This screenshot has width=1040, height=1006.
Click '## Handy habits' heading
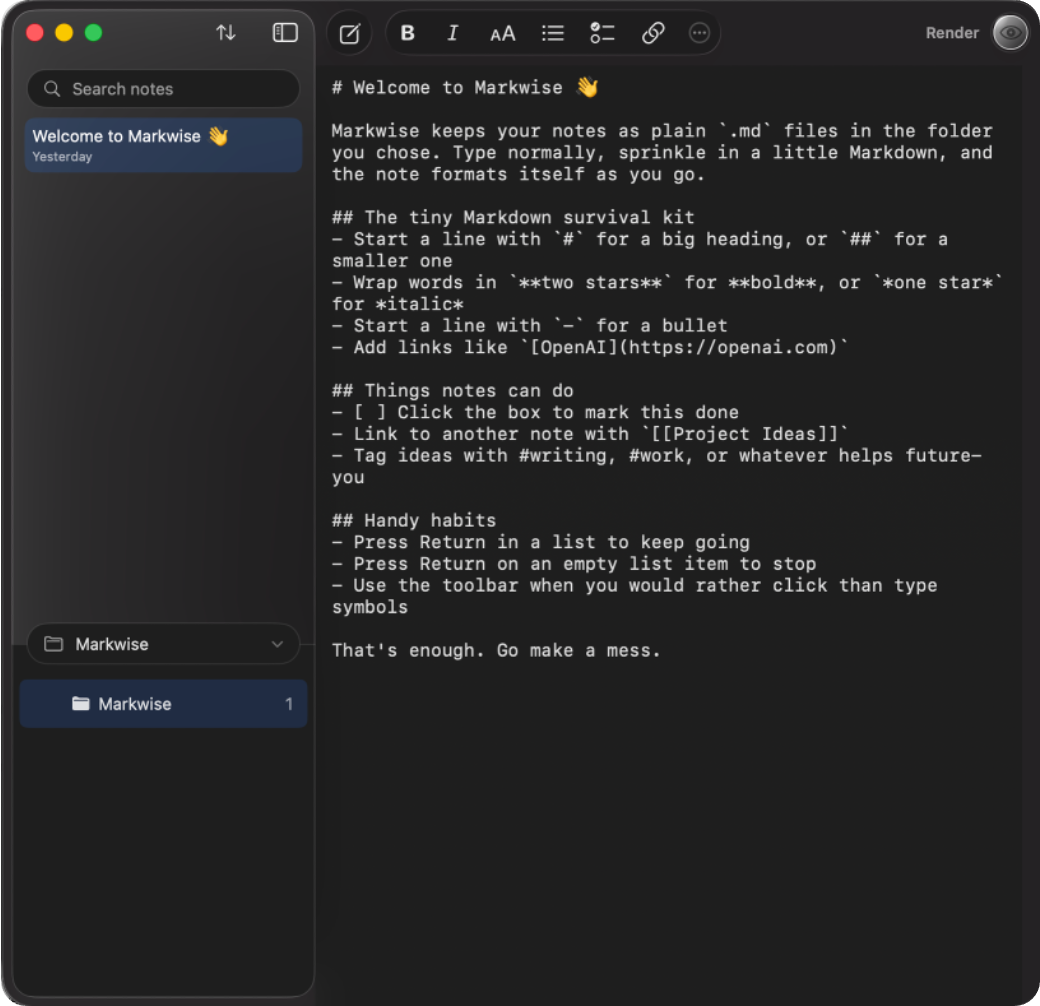pyautogui.click(x=414, y=521)
